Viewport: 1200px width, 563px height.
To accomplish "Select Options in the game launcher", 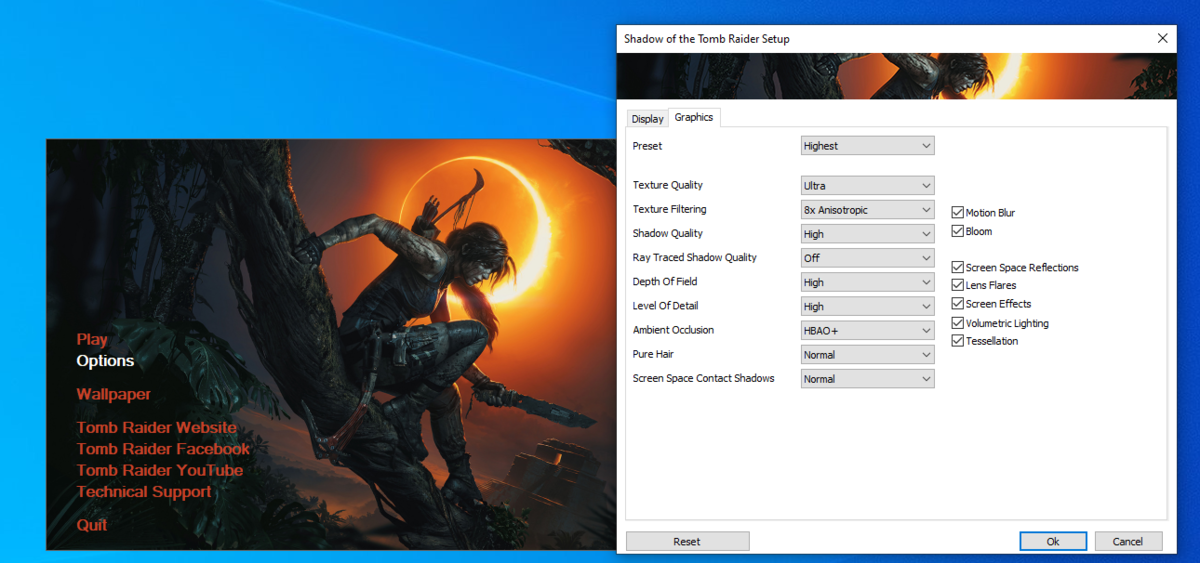I will click(105, 361).
